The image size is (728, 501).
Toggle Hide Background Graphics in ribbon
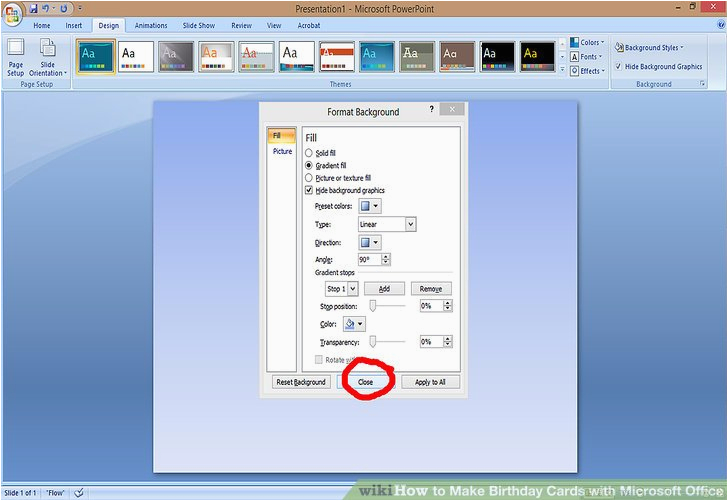658,66
